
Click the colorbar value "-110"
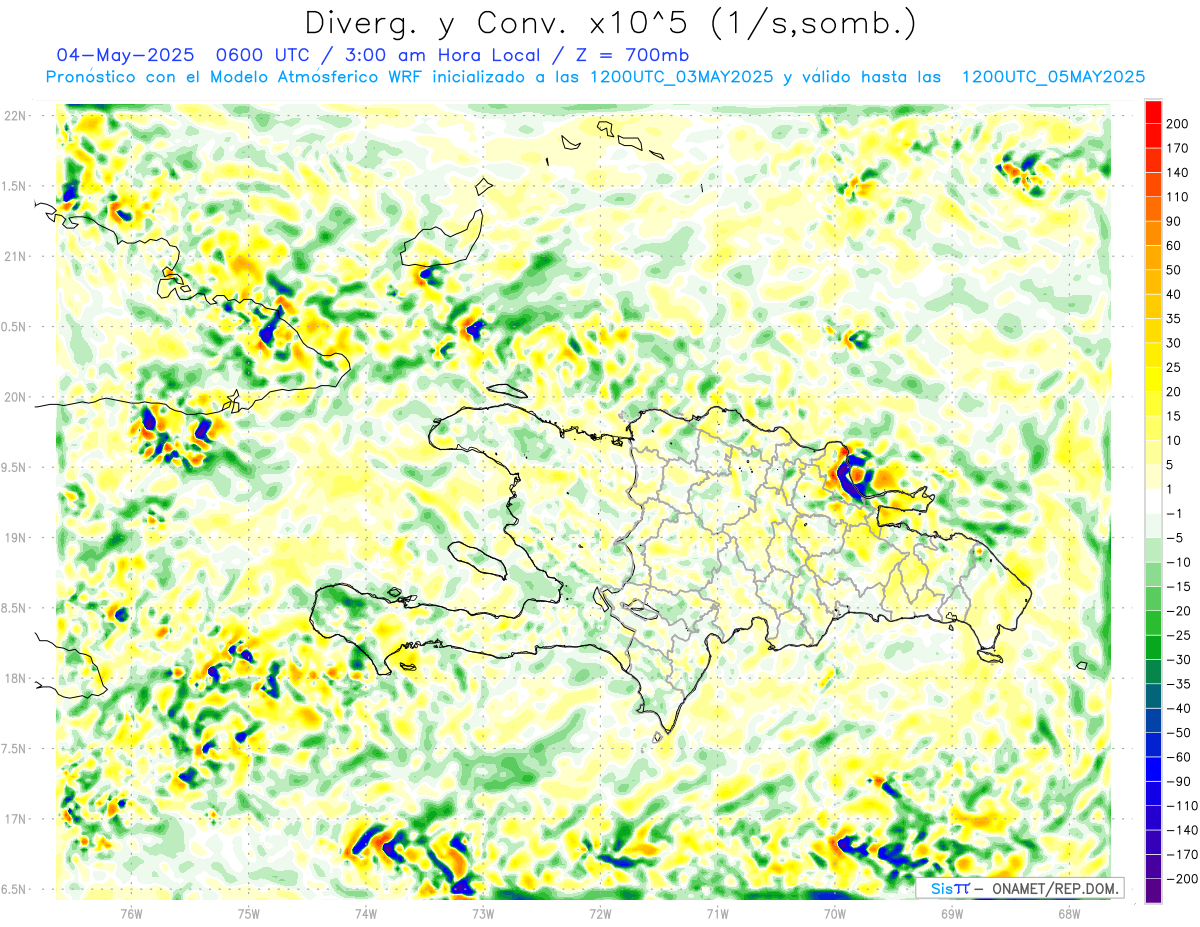tap(1180, 806)
